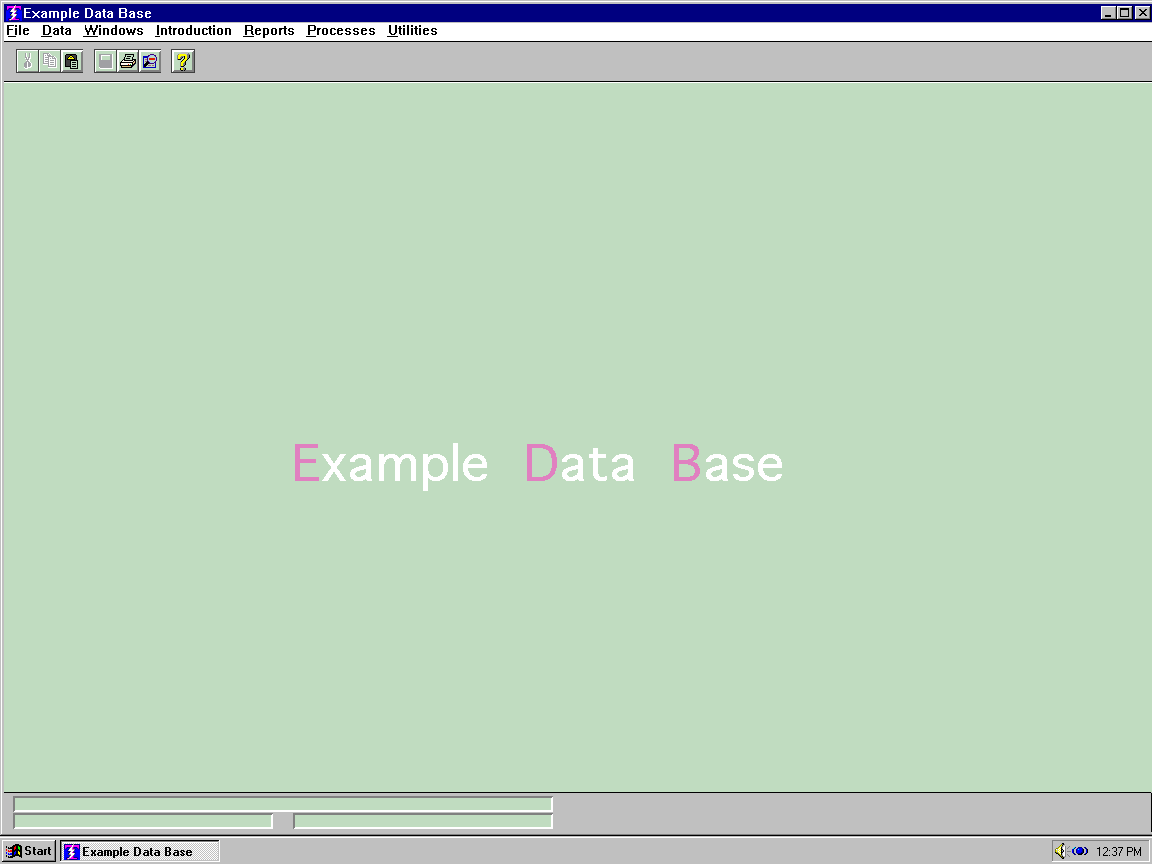Viewport: 1152px width, 864px height.
Task: Click the title bar application lightning icon
Action: [12, 12]
